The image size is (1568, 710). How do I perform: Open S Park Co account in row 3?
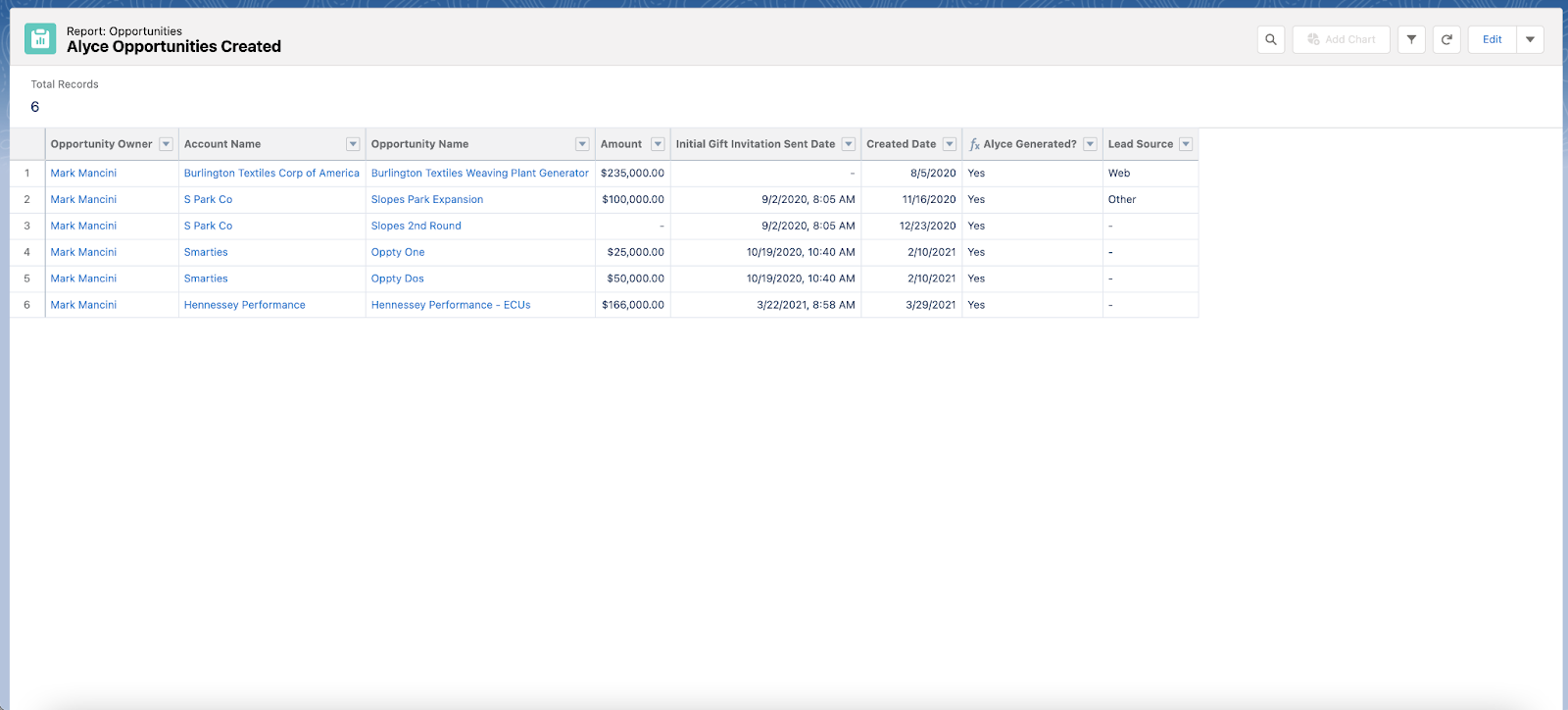pyautogui.click(x=208, y=226)
